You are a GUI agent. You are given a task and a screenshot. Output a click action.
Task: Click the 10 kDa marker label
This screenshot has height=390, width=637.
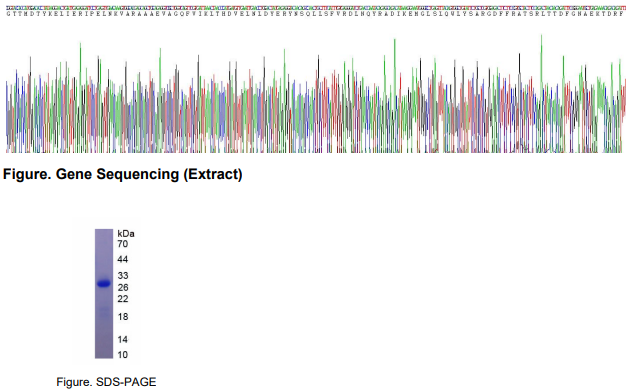pyautogui.click(x=123, y=355)
